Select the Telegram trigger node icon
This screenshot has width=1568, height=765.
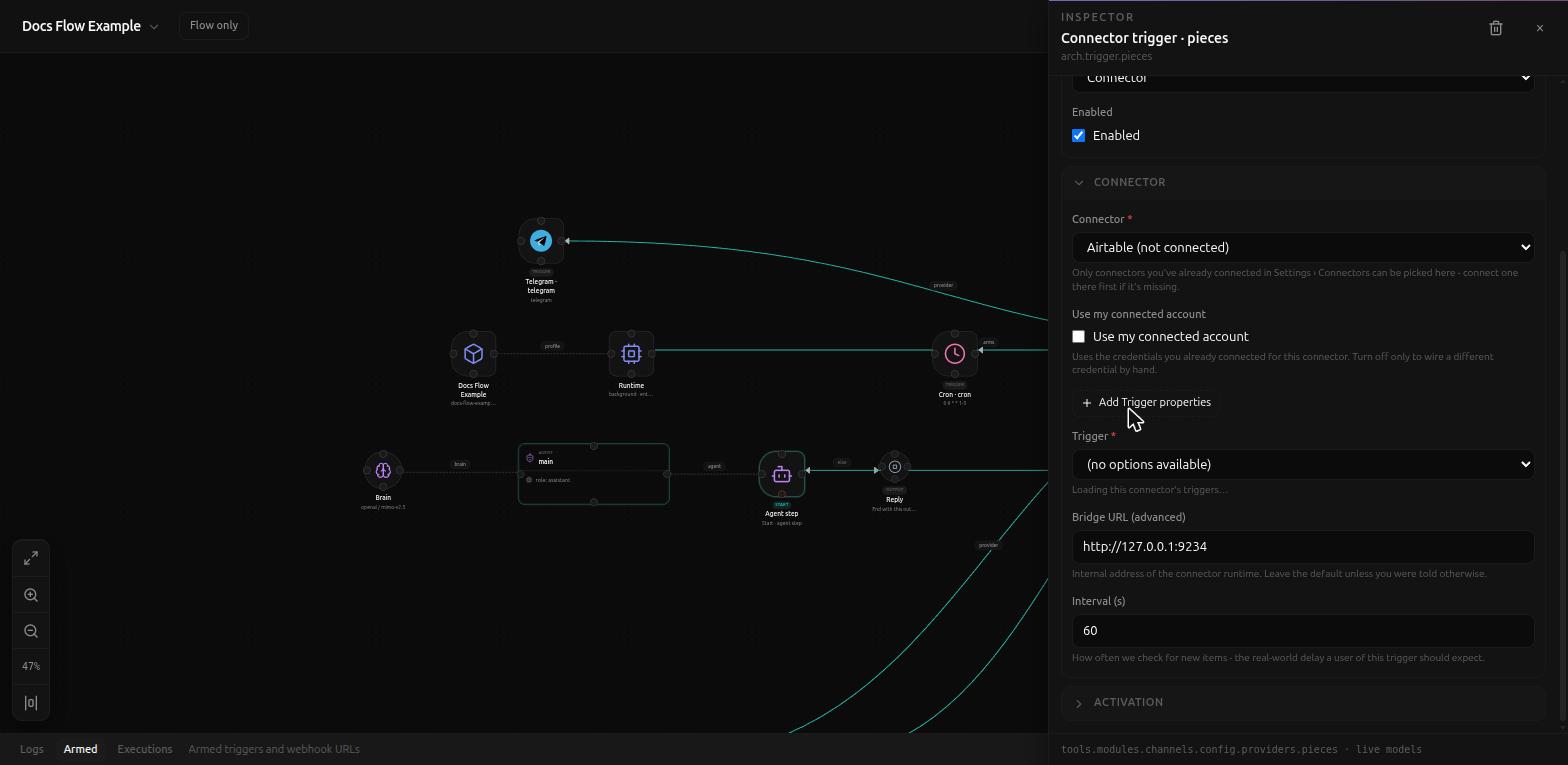tap(541, 241)
